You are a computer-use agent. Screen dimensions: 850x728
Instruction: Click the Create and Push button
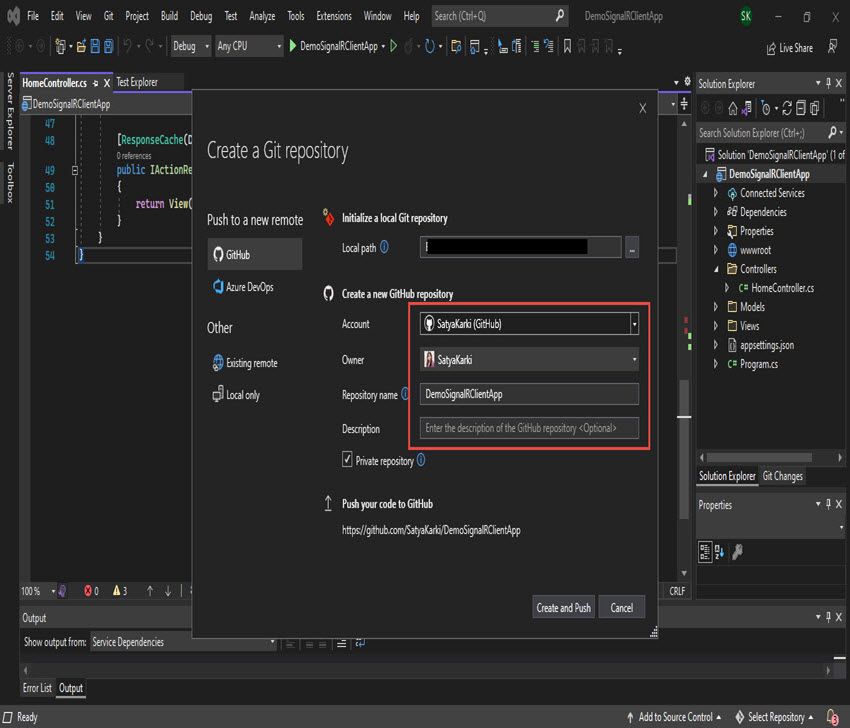pos(563,608)
